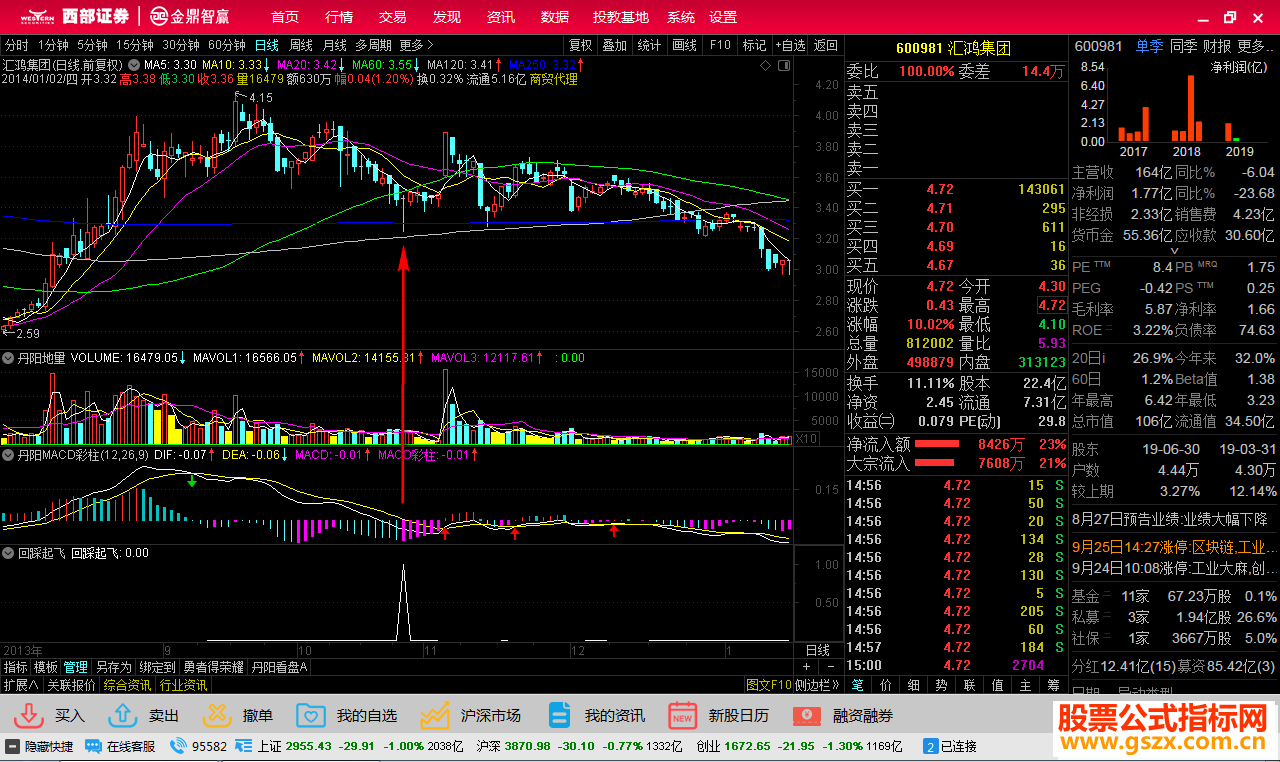This screenshot has height=762, width=1280.
Task: Click the 卖出 (sell) arrow icon
Action: point(123,715)
